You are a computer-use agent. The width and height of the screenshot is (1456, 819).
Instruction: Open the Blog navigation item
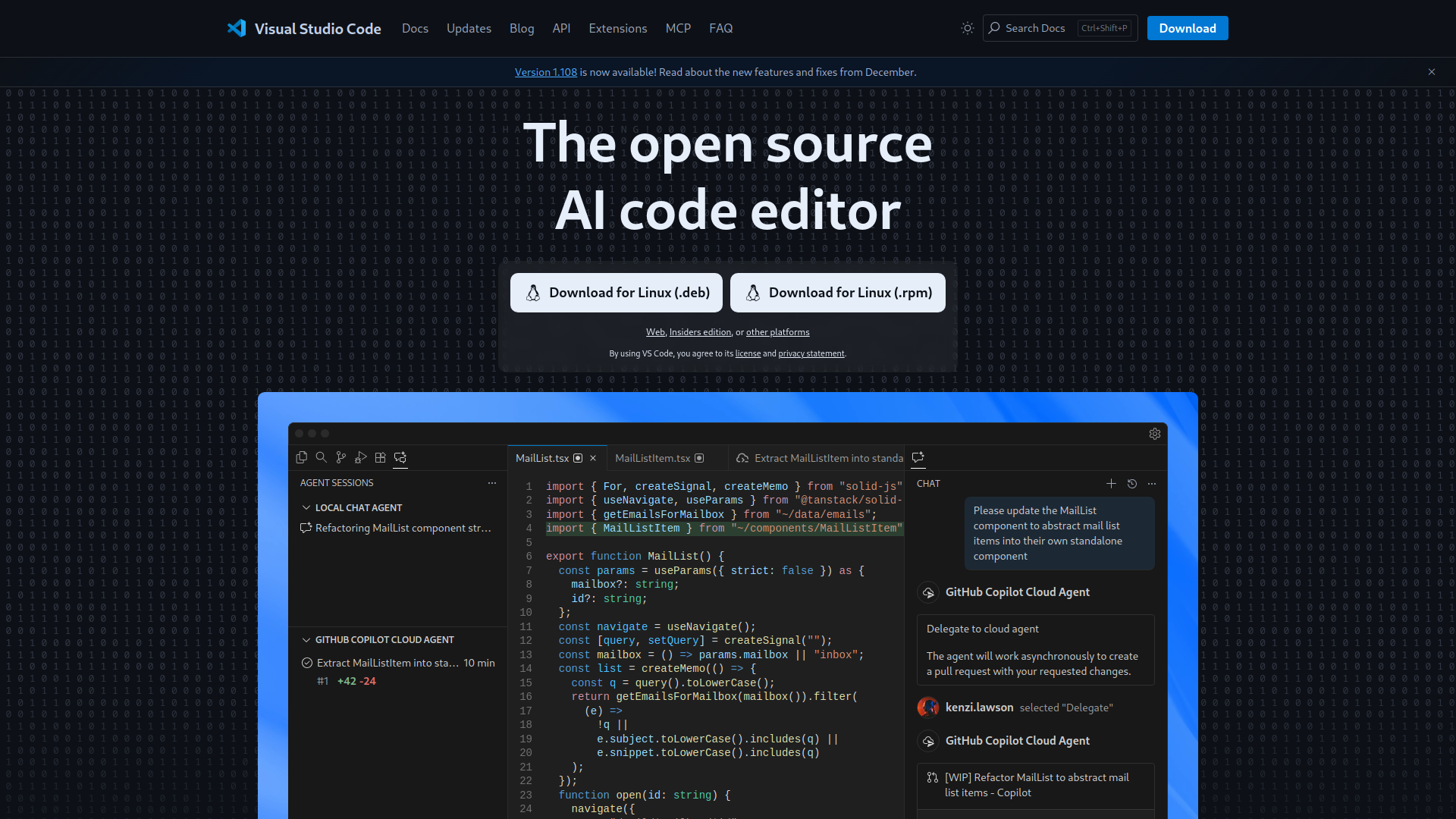(522, 28)
